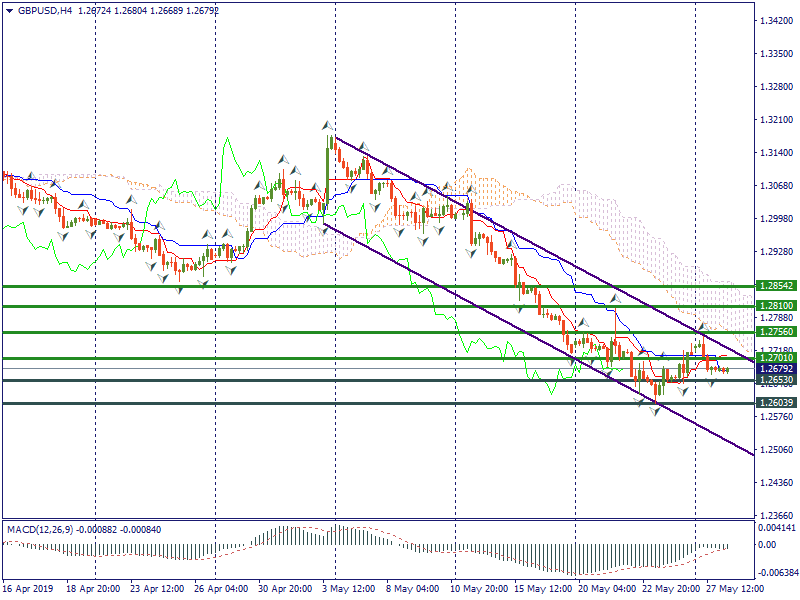
Task: Select the 1.28100 price level label
Action: tap(775, 306)
